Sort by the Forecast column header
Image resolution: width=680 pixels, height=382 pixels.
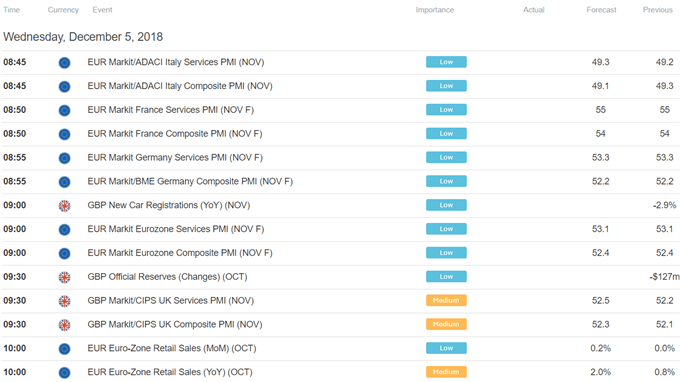point(601,10)
